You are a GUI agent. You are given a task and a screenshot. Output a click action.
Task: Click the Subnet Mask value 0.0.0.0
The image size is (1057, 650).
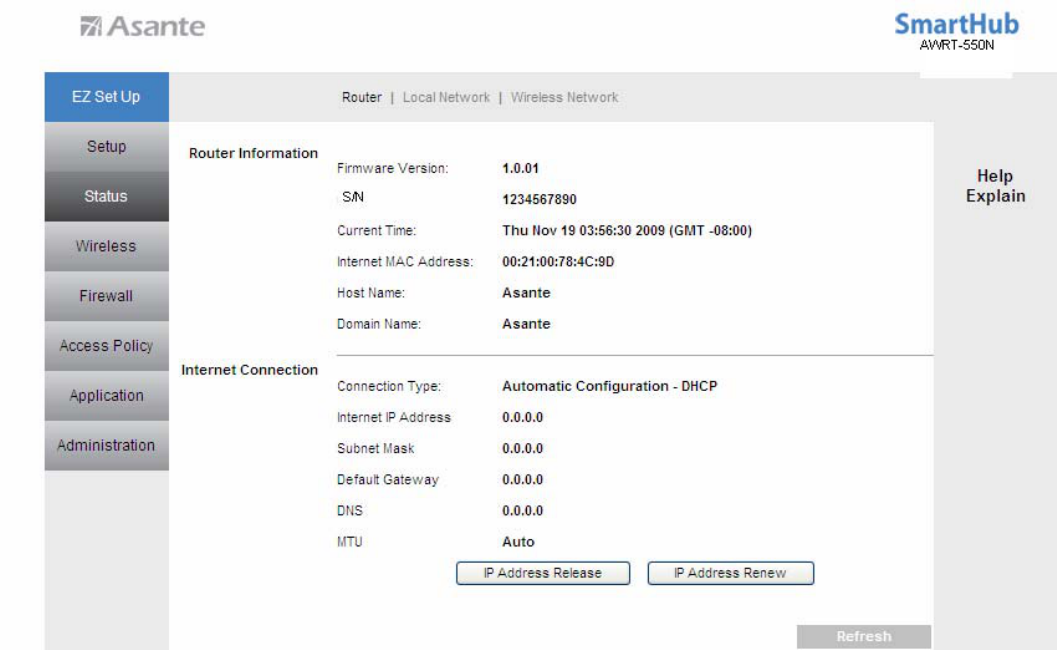coord(522,448)
